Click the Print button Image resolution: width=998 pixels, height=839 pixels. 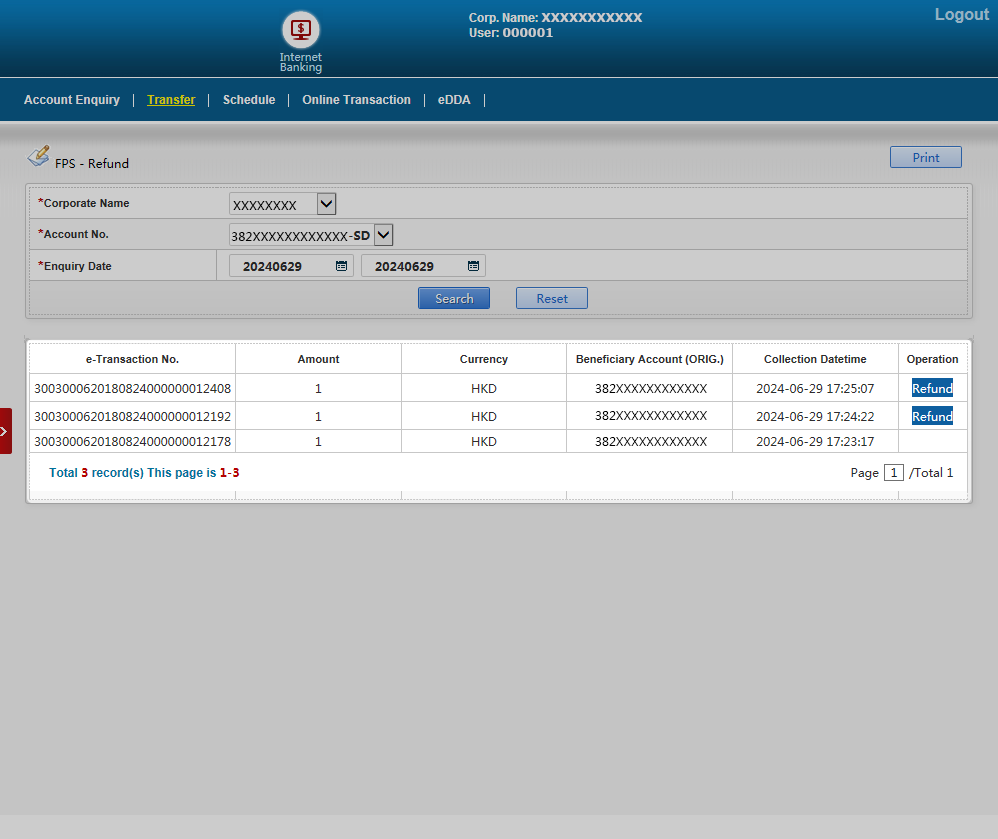tap(926, 157)
